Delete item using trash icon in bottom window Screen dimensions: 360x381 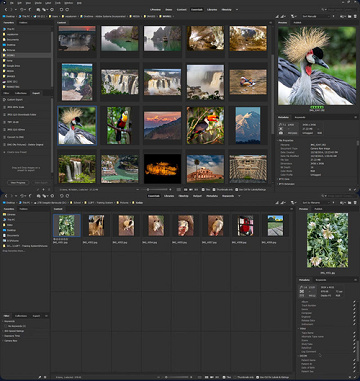(x=355, y=203)
